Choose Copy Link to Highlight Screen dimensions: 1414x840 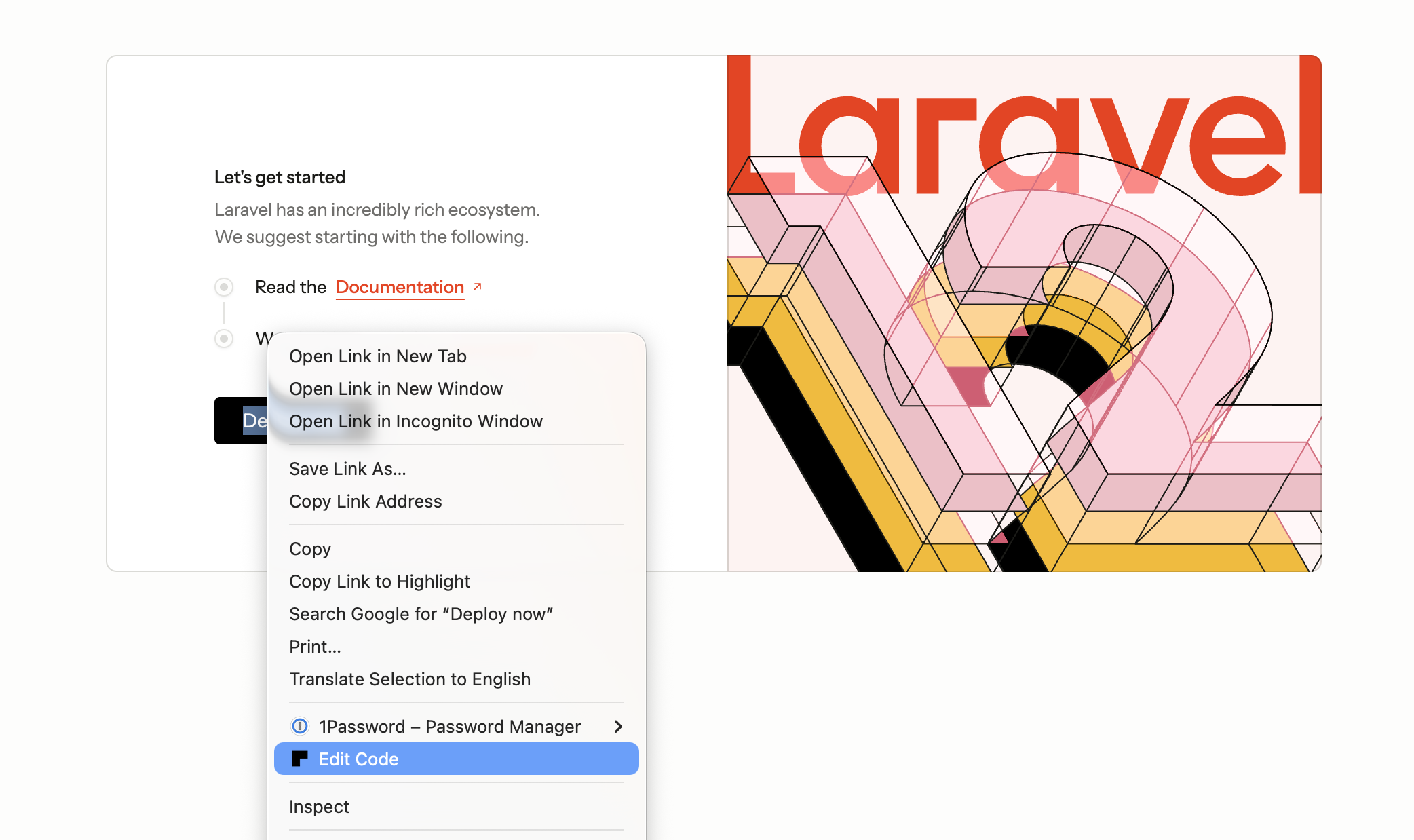(379, 581)
